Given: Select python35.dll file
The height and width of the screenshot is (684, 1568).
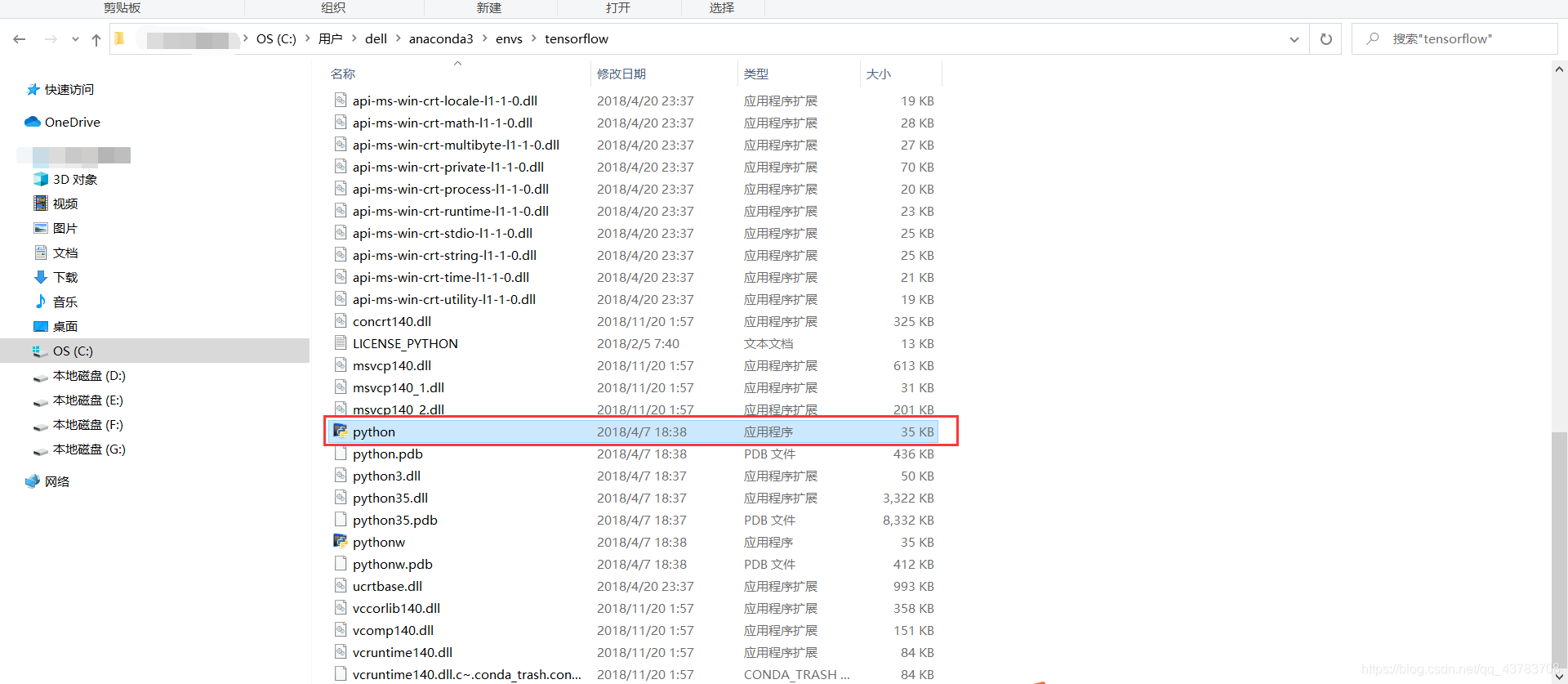Looking at the screenshot, I should point(390,498).
